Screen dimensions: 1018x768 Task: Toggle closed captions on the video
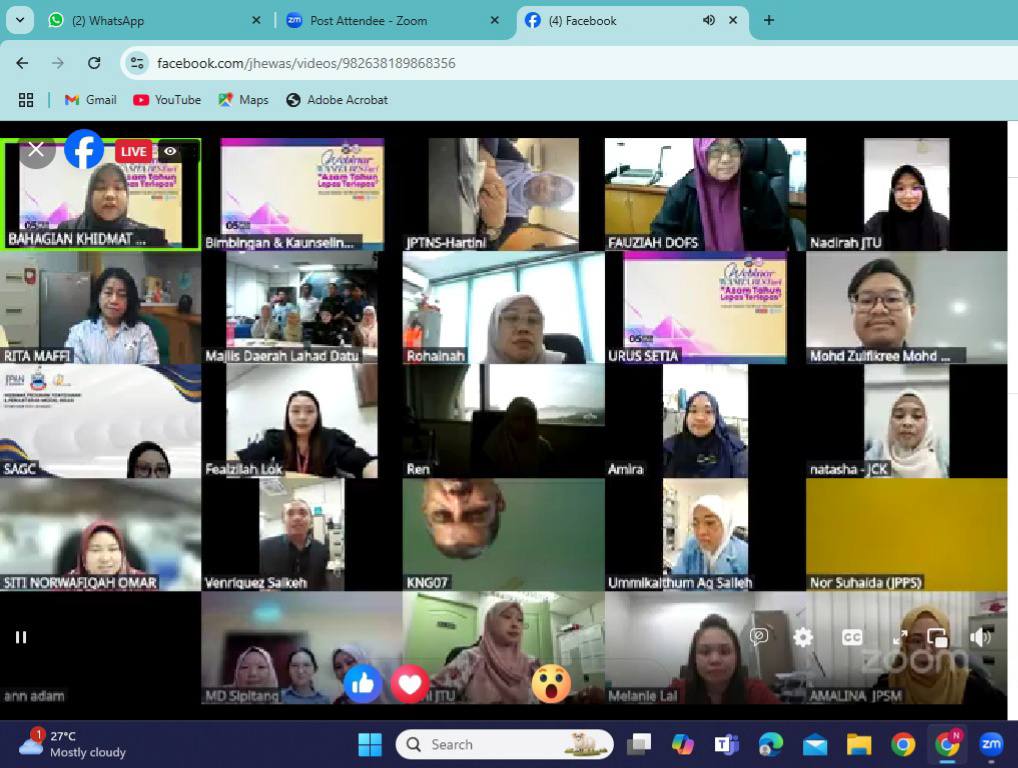click(851, 637)
